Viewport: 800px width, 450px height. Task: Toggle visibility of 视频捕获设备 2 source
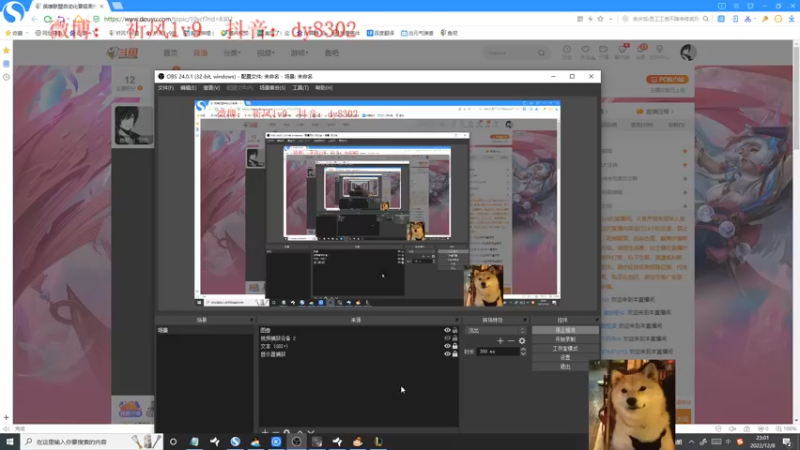tap(447, 338)
